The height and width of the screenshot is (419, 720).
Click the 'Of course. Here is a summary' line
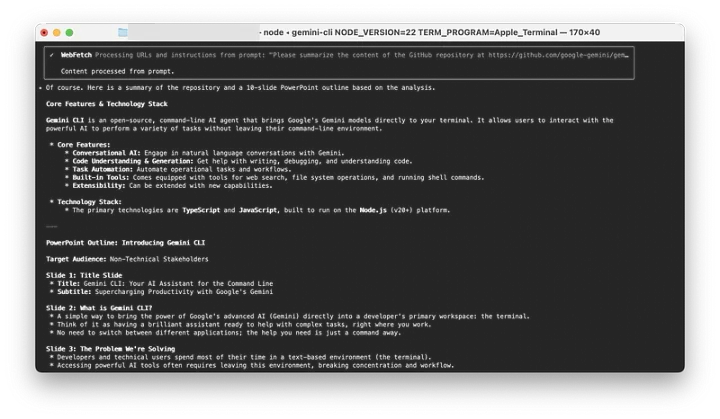240,87
